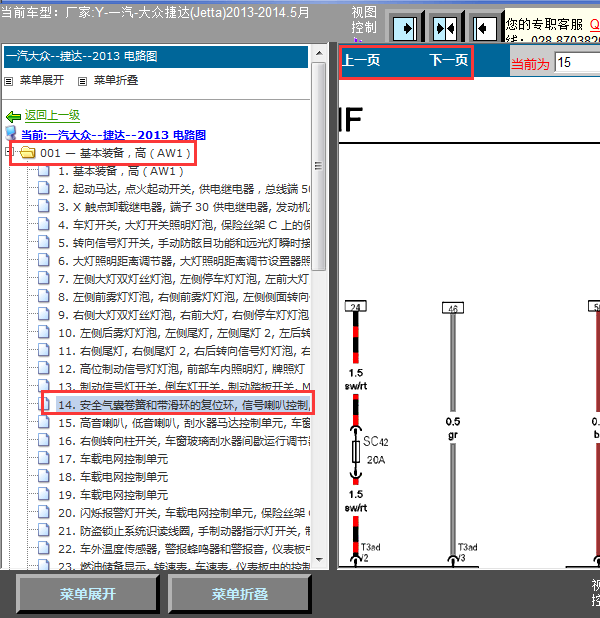Open item 12. 高位制动信号灯灯泡
The width and height of the screenshot is (600, 618).
coord(181,369)
